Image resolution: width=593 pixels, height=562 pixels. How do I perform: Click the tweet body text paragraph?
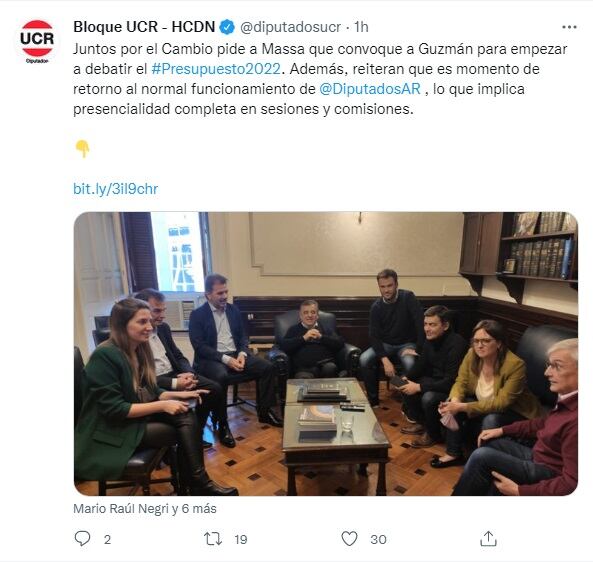(320, 79)
